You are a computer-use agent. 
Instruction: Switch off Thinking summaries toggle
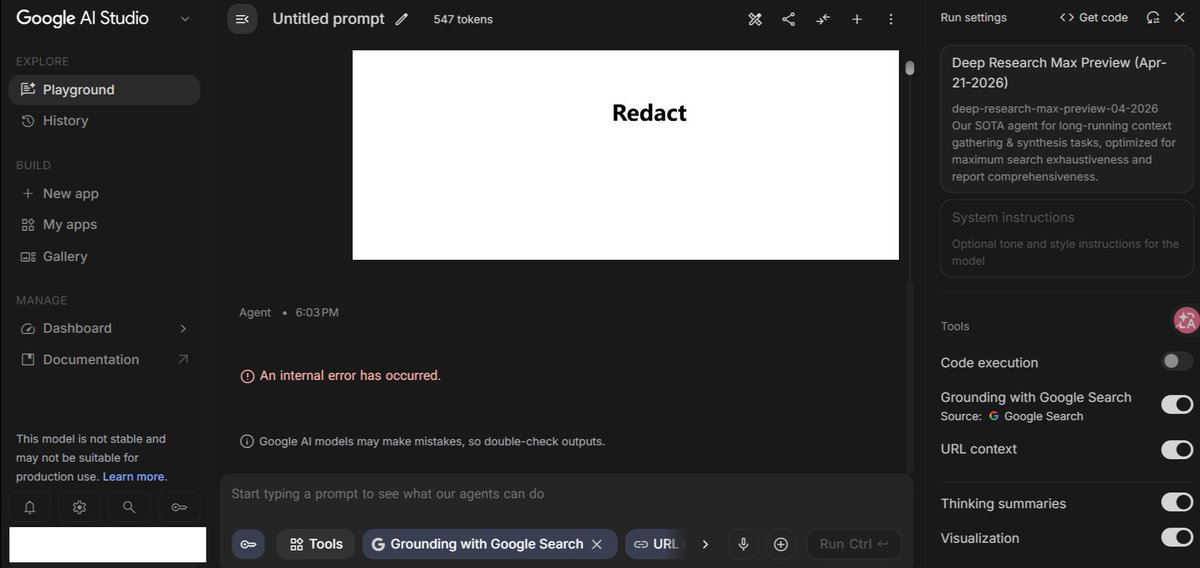click(1177, 502)
